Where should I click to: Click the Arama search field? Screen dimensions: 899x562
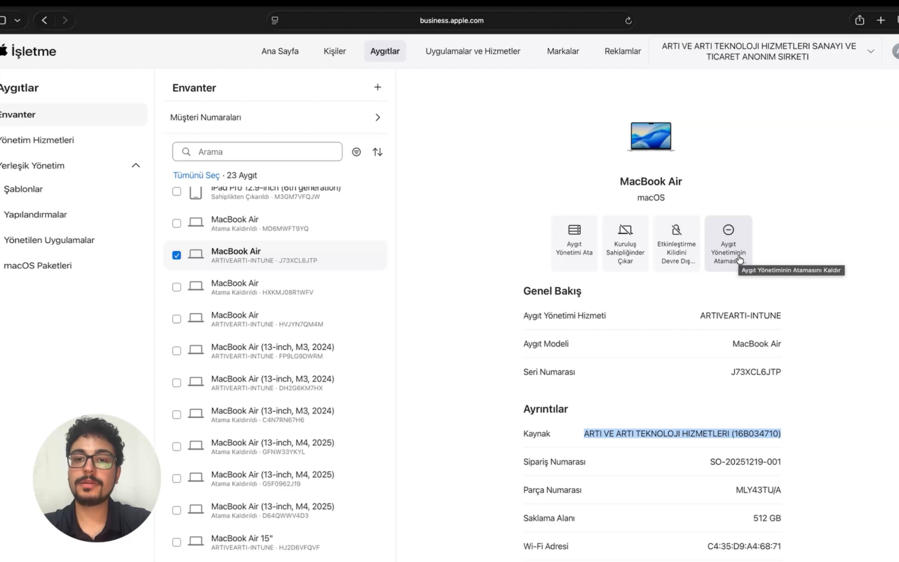257,152
